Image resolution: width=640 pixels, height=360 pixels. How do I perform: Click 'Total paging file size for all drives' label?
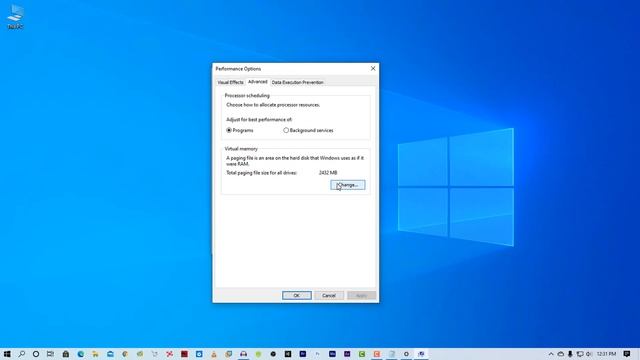[261, 173]
